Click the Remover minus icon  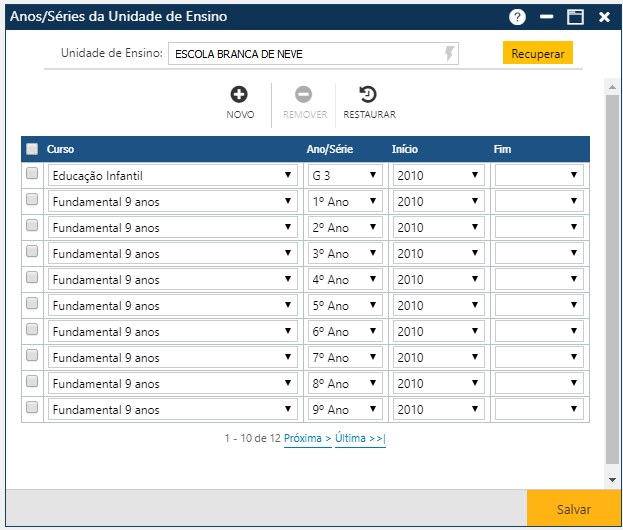click(x=304, y=95)
